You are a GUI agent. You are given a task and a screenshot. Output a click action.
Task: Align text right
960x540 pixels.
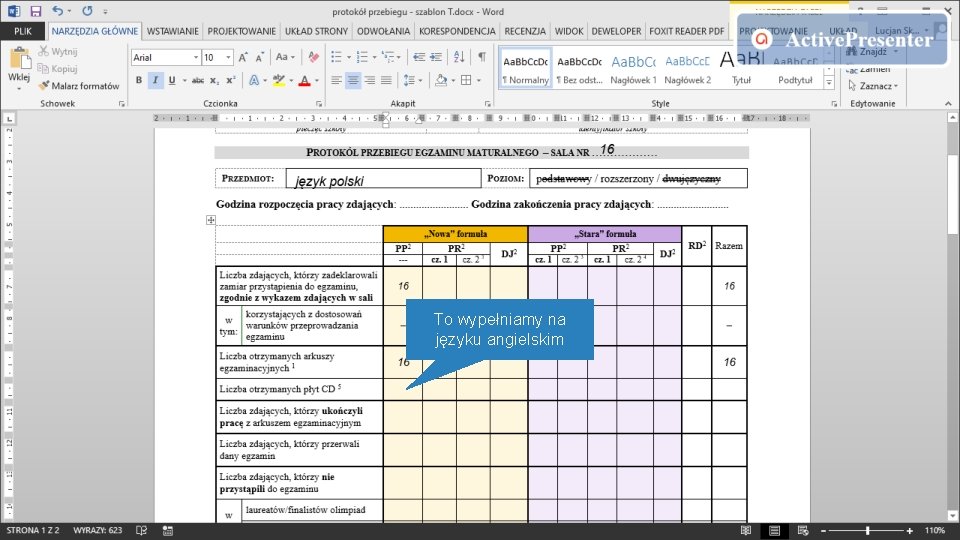pos(370,80)
